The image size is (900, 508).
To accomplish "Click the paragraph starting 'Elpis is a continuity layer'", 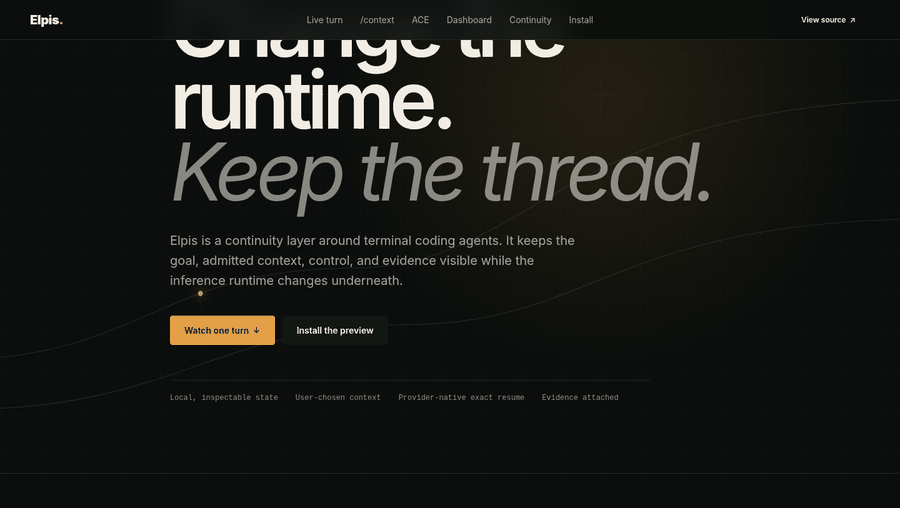I will pos(372,261).
